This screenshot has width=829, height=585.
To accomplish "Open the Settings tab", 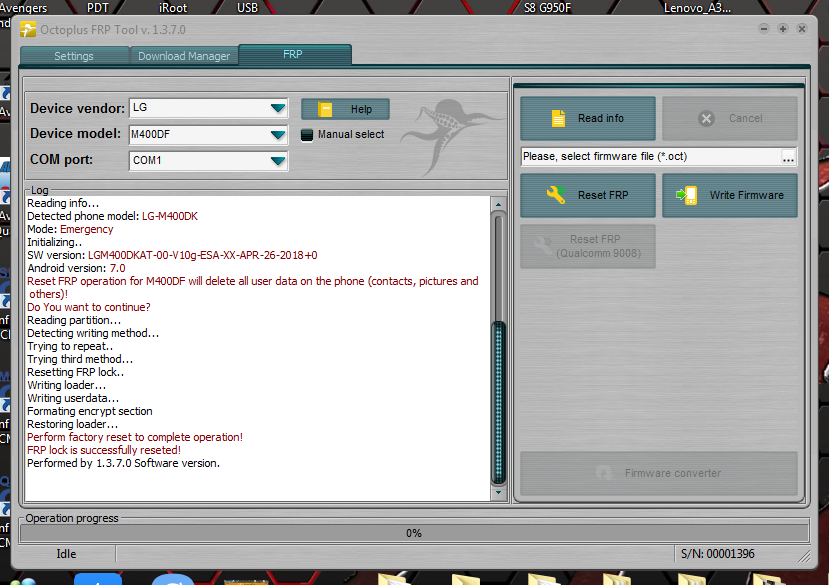I will click(74, 56).
